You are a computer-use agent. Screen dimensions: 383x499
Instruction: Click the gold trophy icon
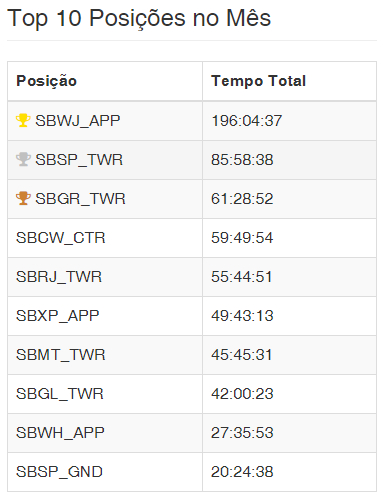23,120
